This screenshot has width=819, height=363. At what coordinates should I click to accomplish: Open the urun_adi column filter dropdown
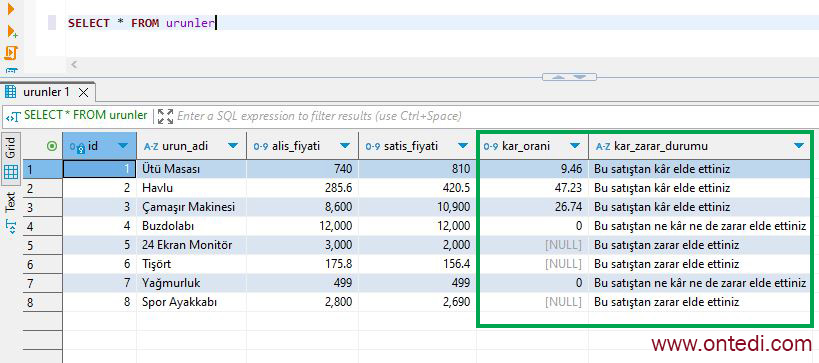tap(233, 146)
